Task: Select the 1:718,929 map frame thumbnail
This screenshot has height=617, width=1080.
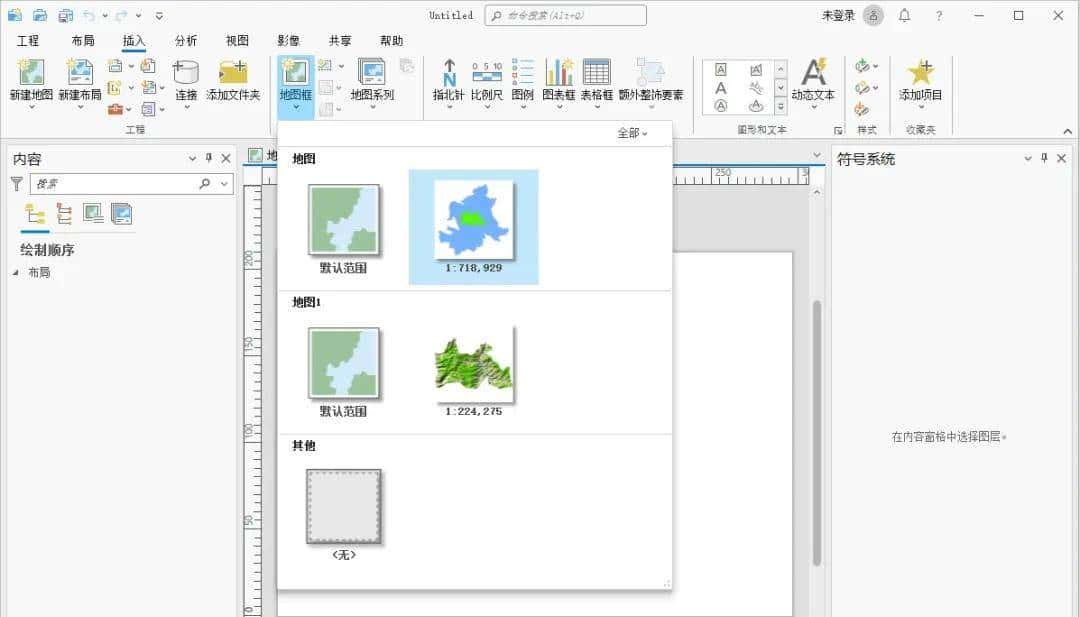Action: (473, 218)
